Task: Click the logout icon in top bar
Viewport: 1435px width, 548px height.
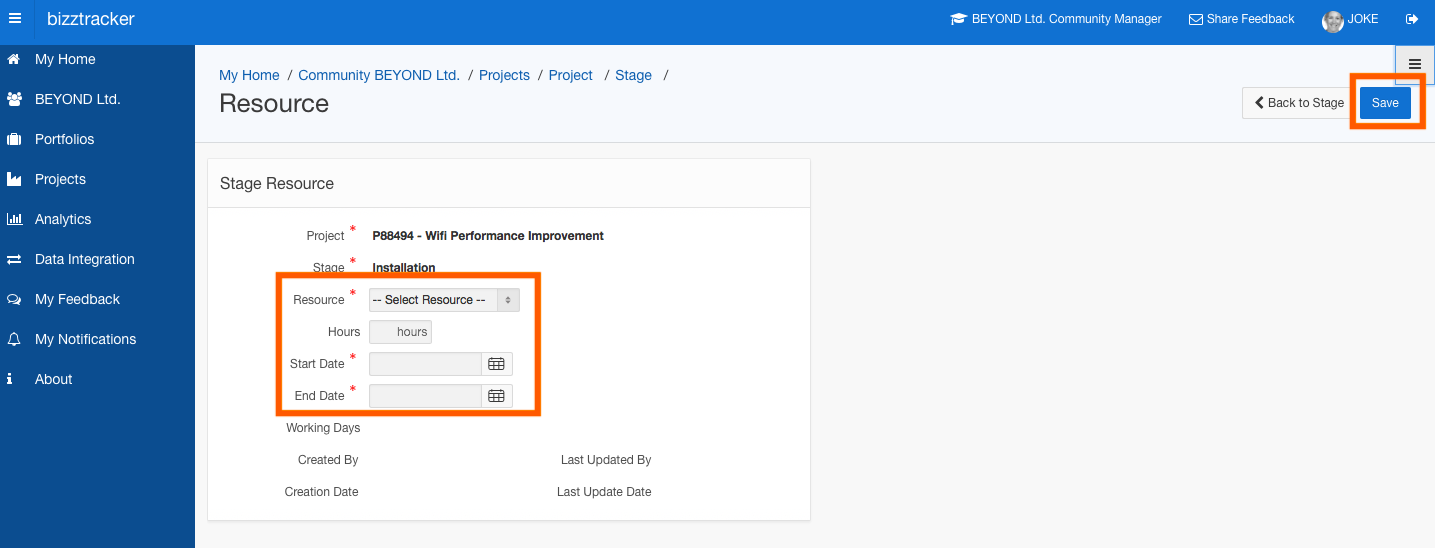Action: (x=1412, y=19)
